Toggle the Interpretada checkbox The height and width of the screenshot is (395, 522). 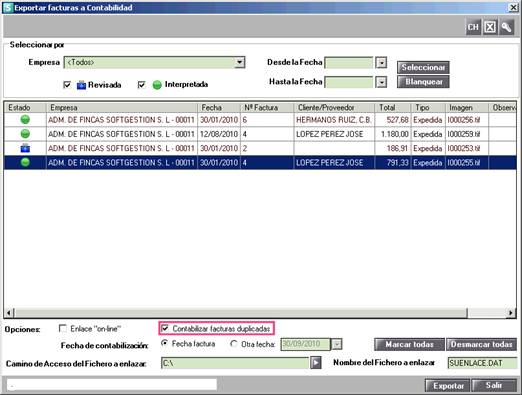coord(141,85)
